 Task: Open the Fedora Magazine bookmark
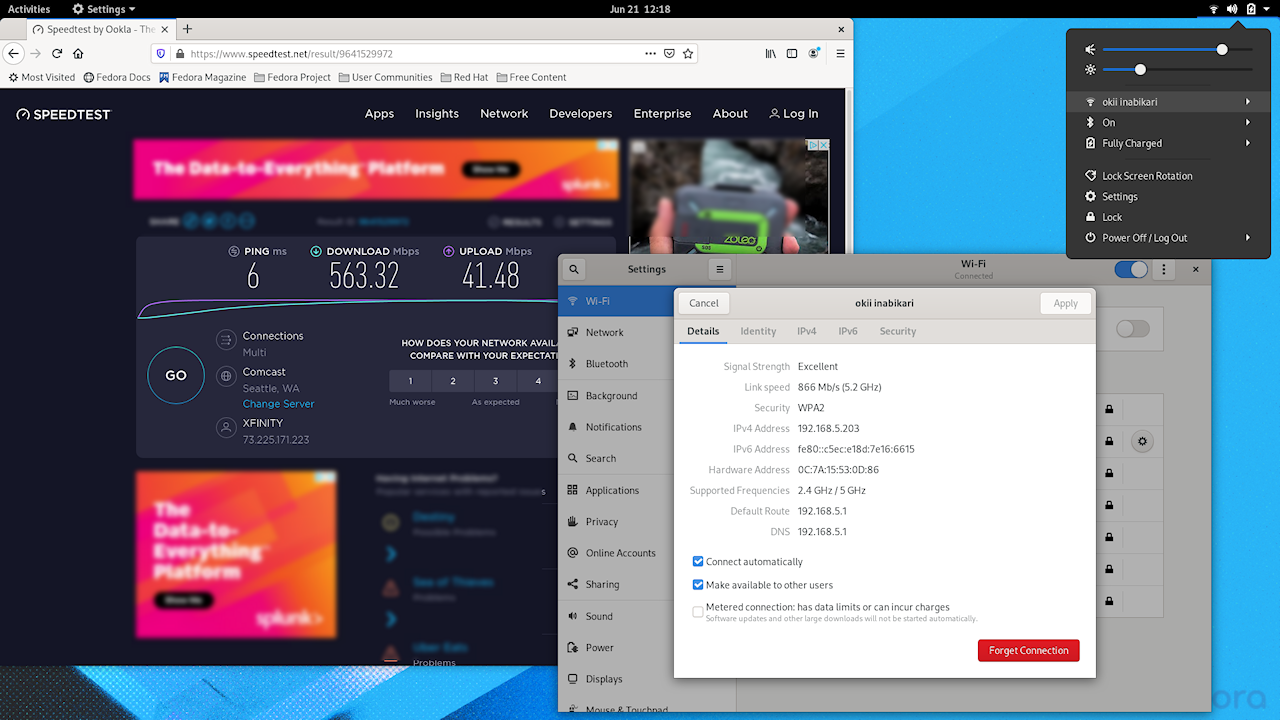click(x=201, y=77)
